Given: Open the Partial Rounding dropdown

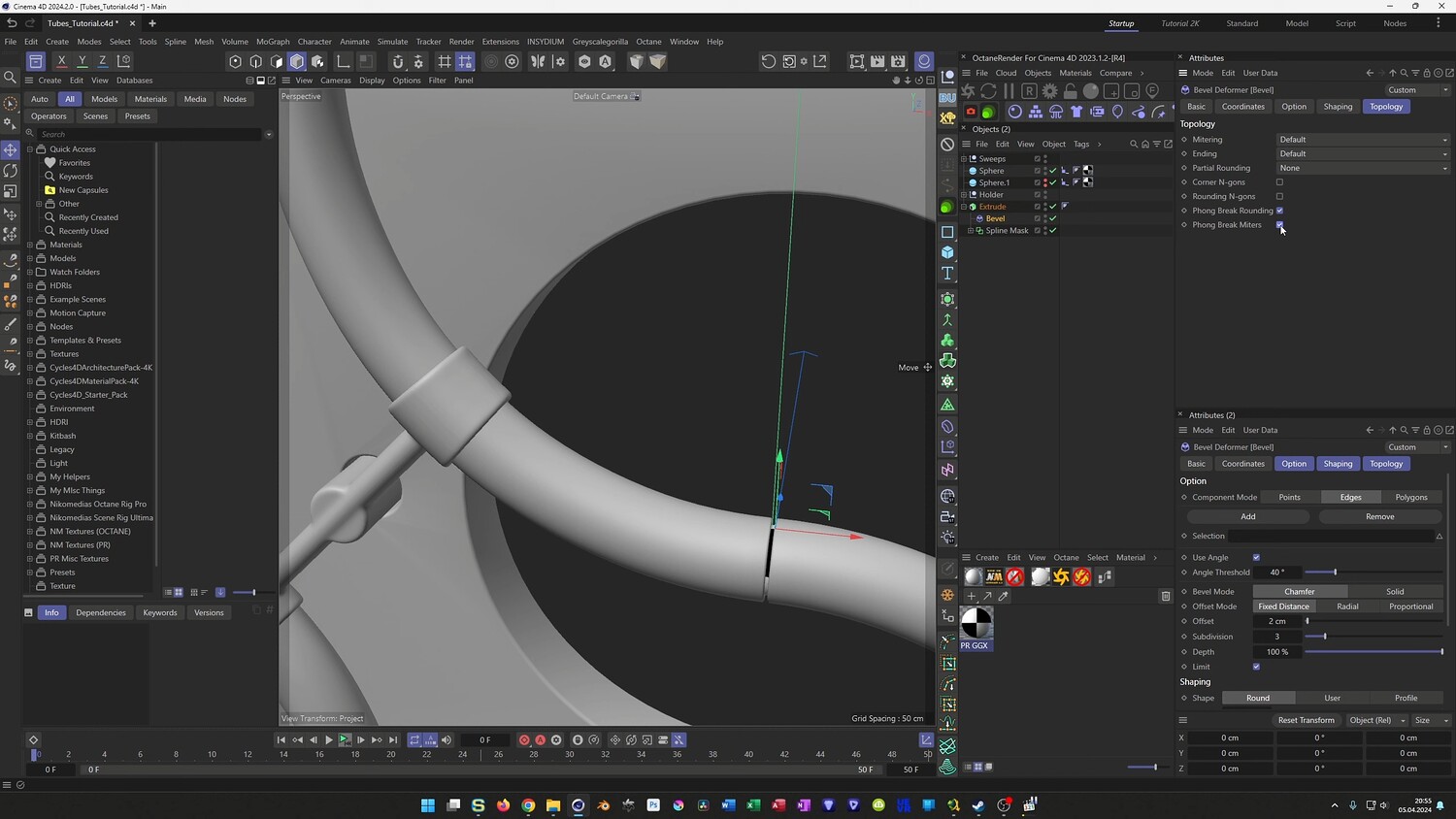Looking at the screenshot, I should (1363, 168).
